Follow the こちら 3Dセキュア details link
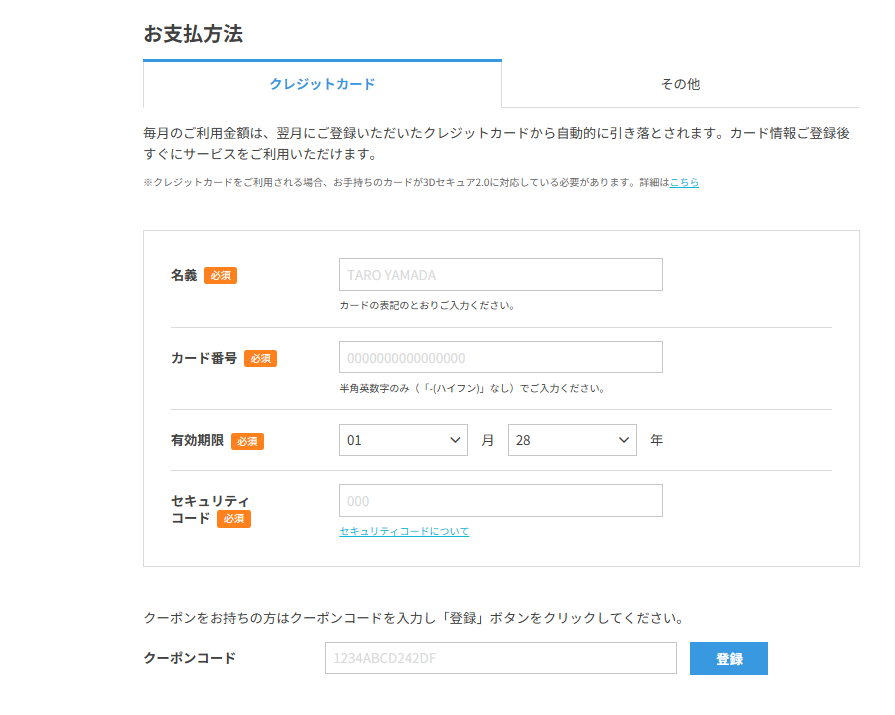Image resolution: width=895 pixels, height=715 pixels. pyautogui.click(x=684, y=183)
